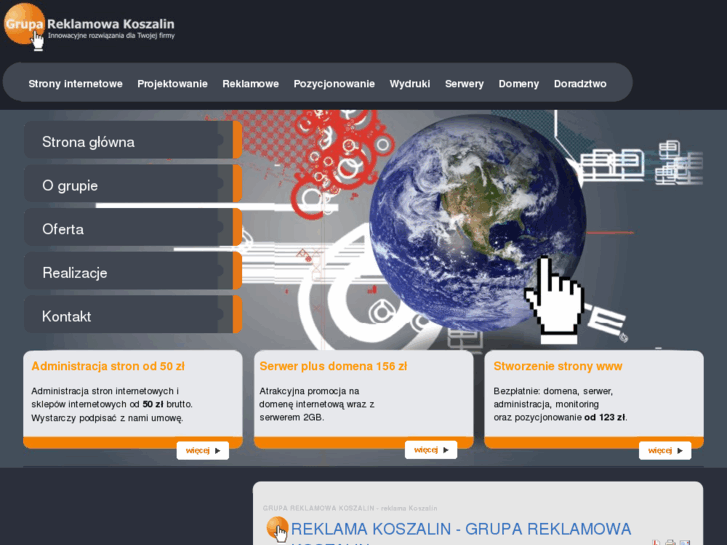
Task: Click the Grupa Reklamowa Koszalin logo
Action: (89, 26)
